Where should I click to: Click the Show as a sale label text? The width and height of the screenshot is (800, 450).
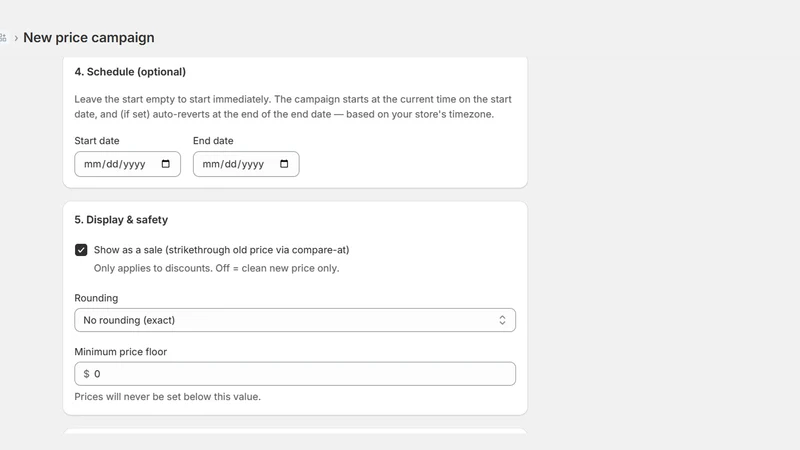221,250
